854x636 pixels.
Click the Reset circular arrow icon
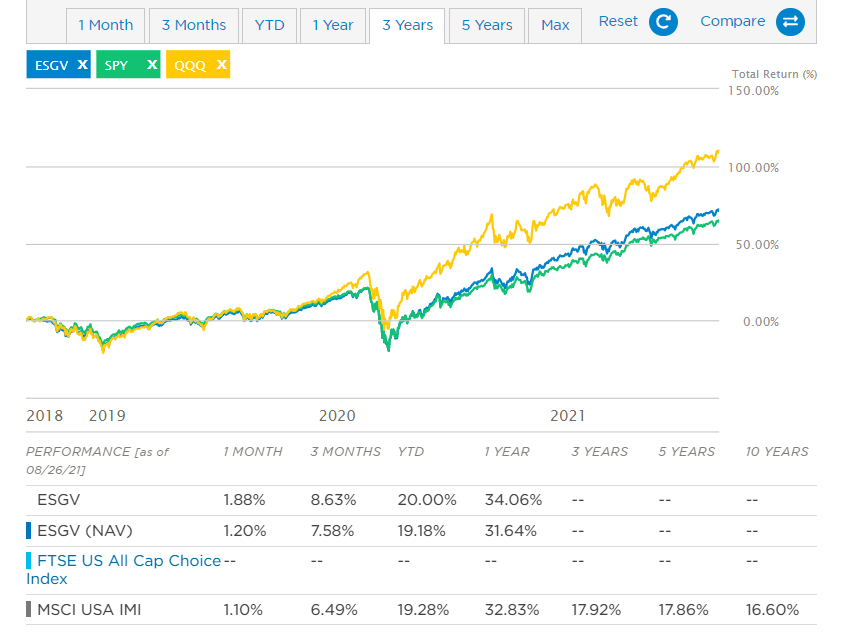pos(663,22)
